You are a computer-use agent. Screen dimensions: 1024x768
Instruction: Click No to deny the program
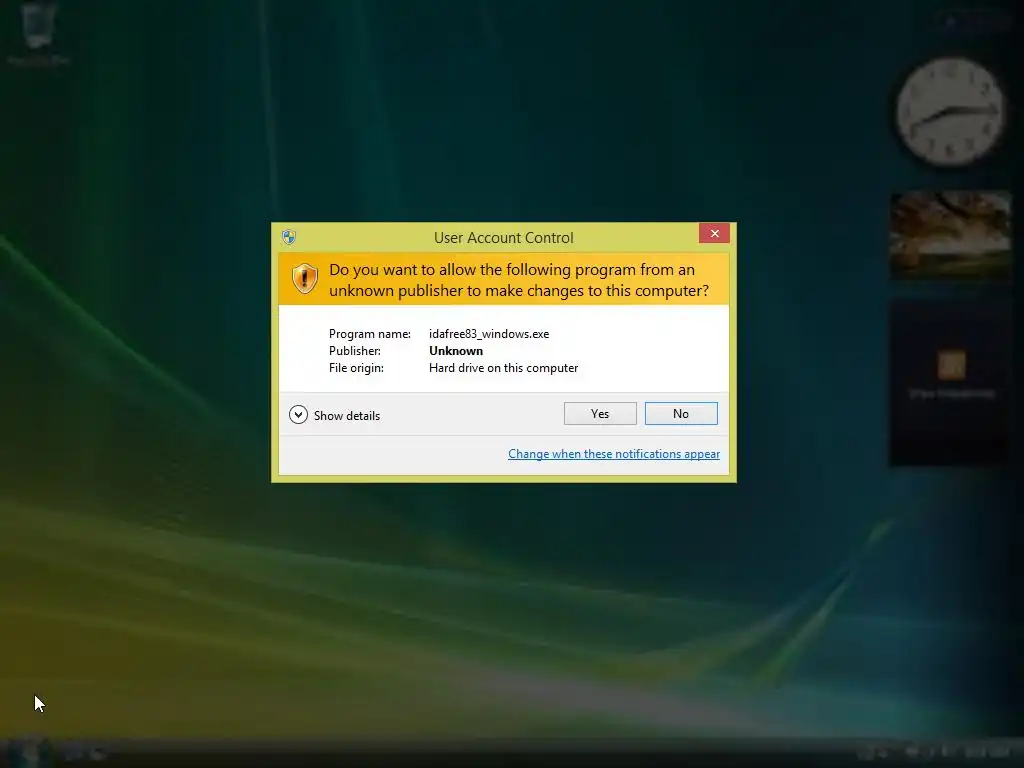pyautogui.click(x=680, y=413)
